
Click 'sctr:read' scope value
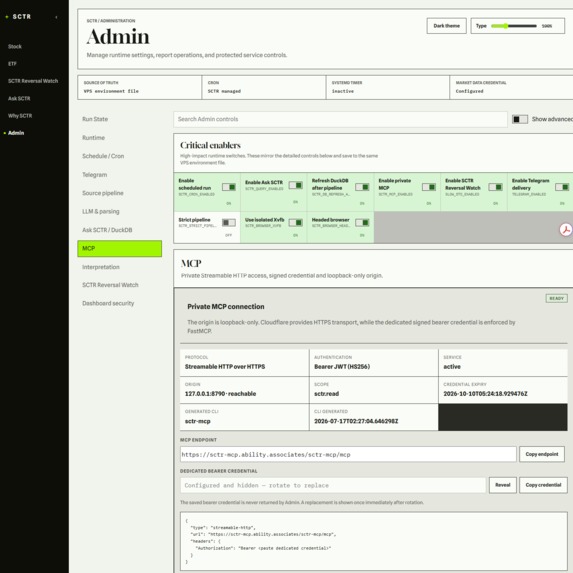click(326, 394)
